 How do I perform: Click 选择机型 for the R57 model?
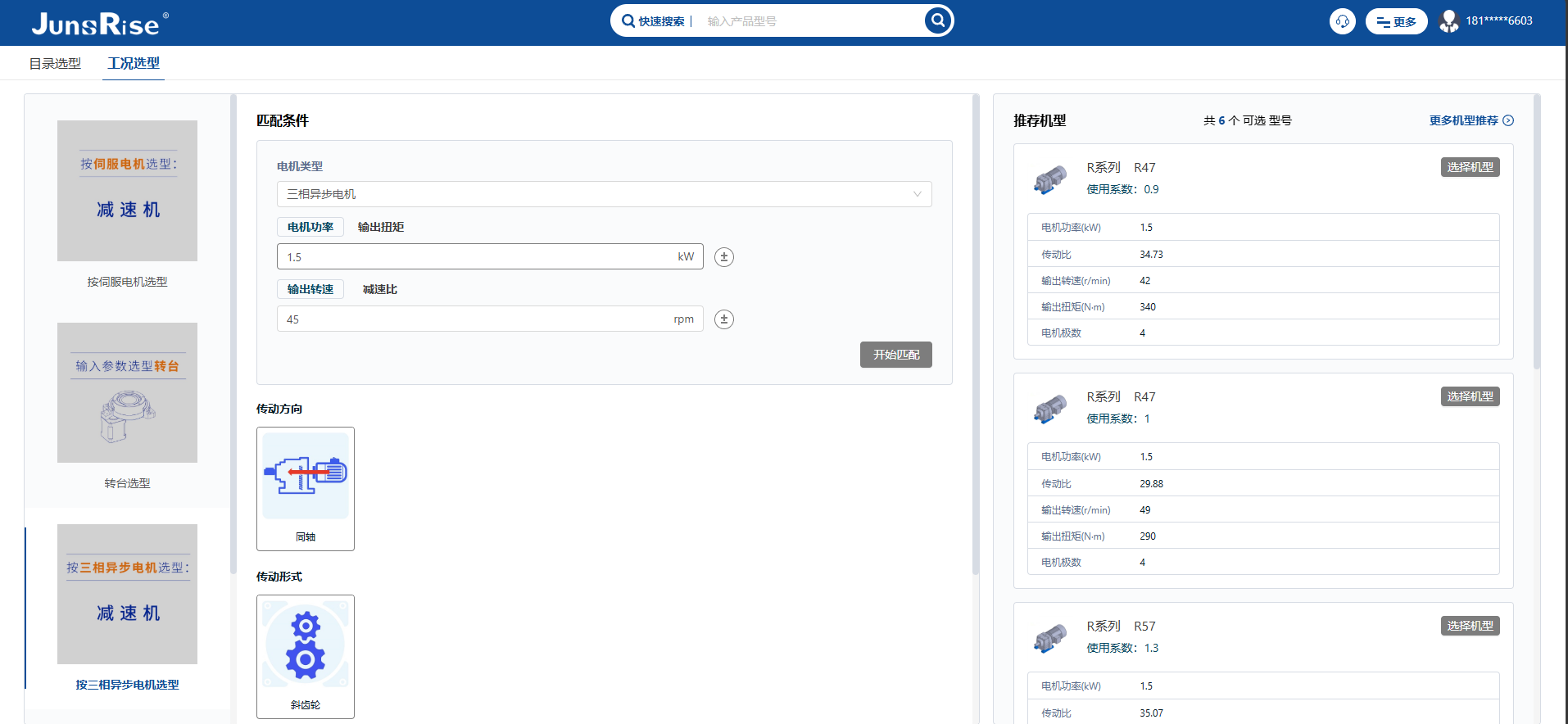click(x=1471, y=626)
